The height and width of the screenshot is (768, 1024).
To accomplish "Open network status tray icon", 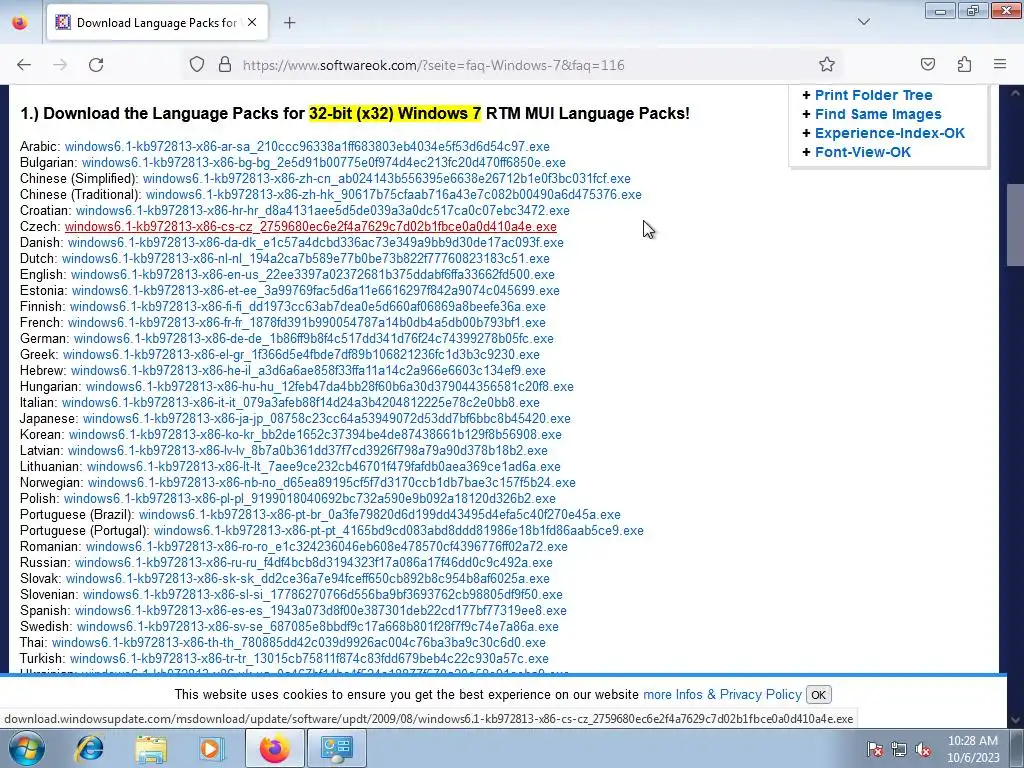I will 899,750.
